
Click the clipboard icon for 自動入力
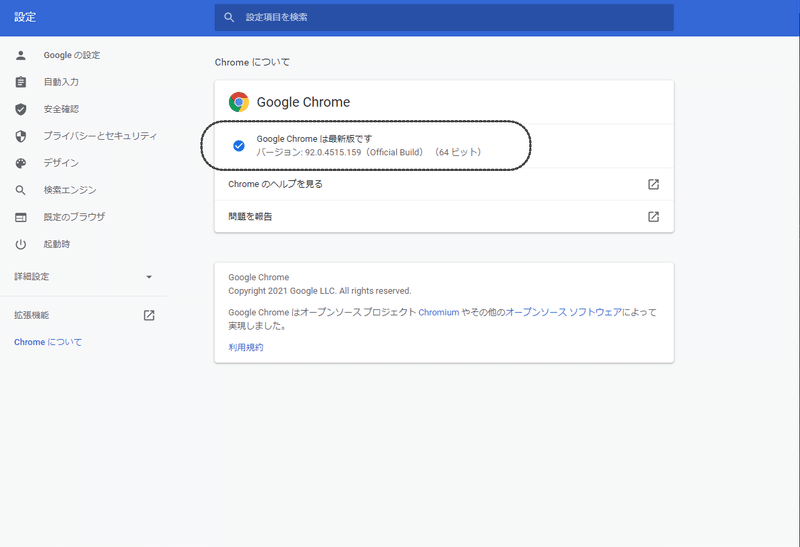[20, 82]
